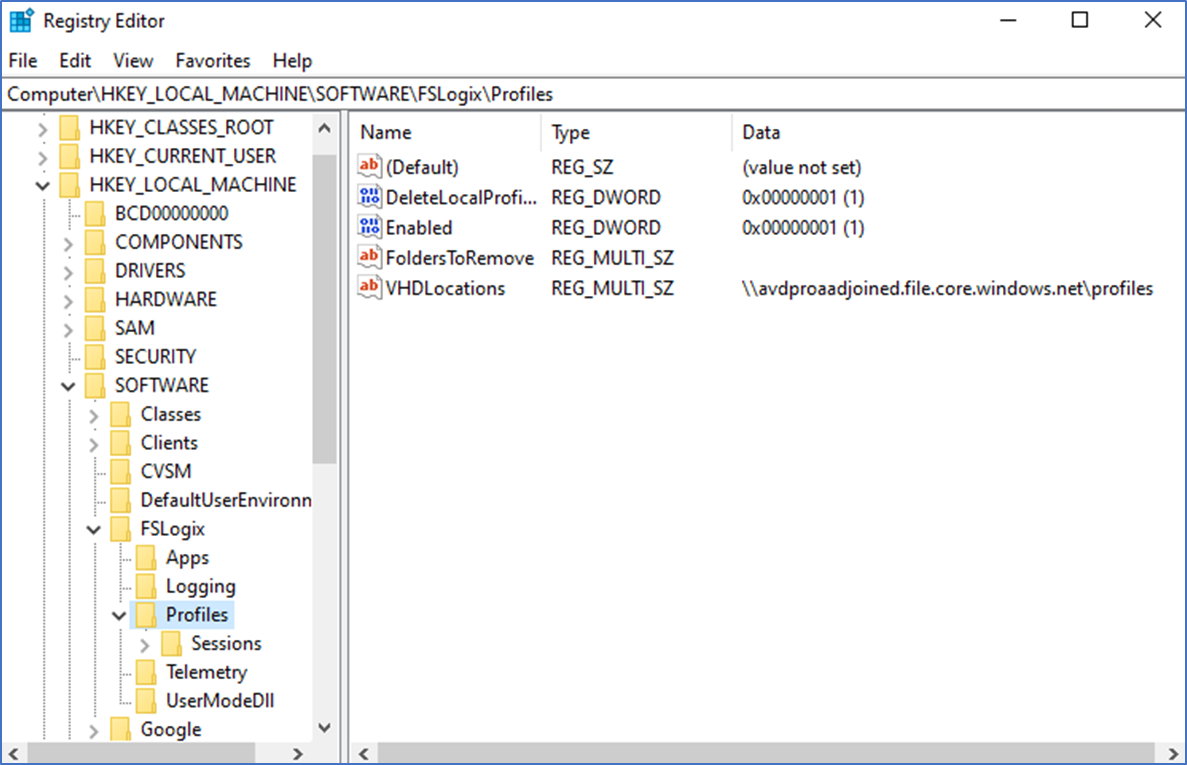Click the SAM folder icon
The width and height of the screenshot is (1187, 765).
[x=95, y=328]
